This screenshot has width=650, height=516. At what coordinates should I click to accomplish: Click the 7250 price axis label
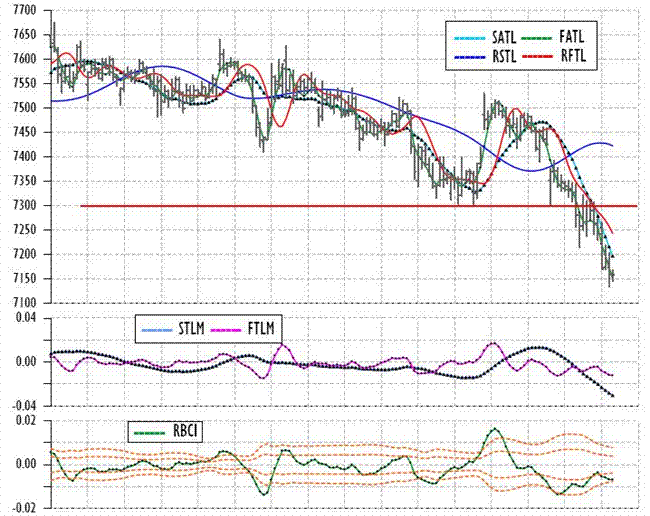click(24, 230)
